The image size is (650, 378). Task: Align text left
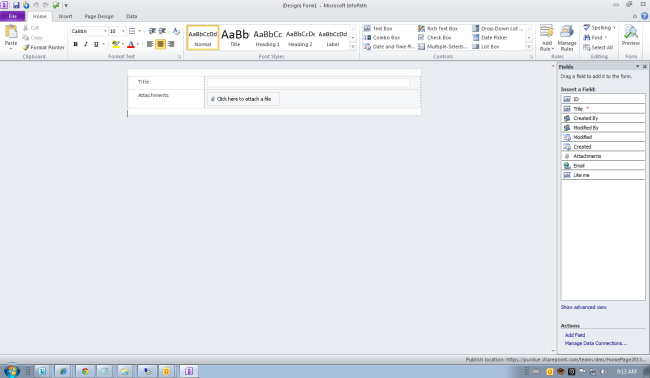(x=150, y=44)
